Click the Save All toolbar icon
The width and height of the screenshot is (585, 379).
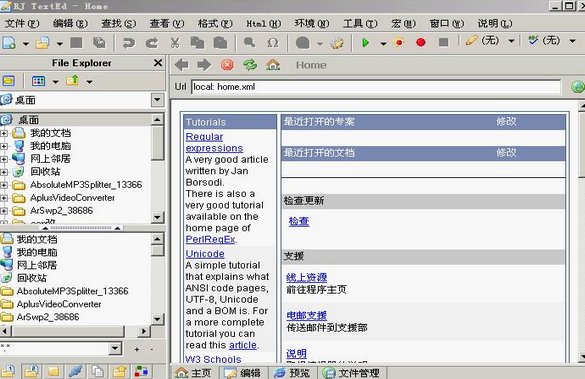99,43
